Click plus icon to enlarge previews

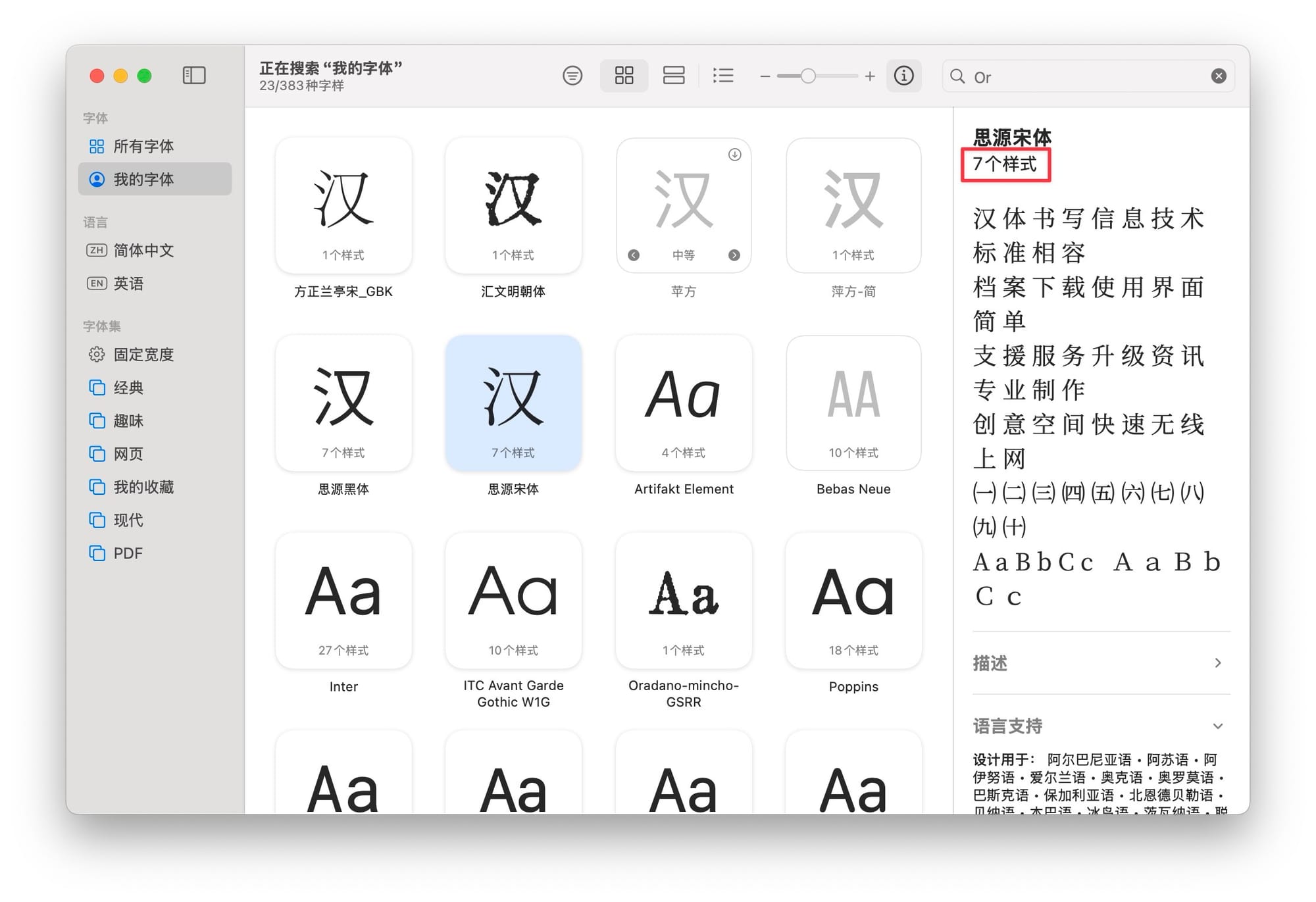870,76
